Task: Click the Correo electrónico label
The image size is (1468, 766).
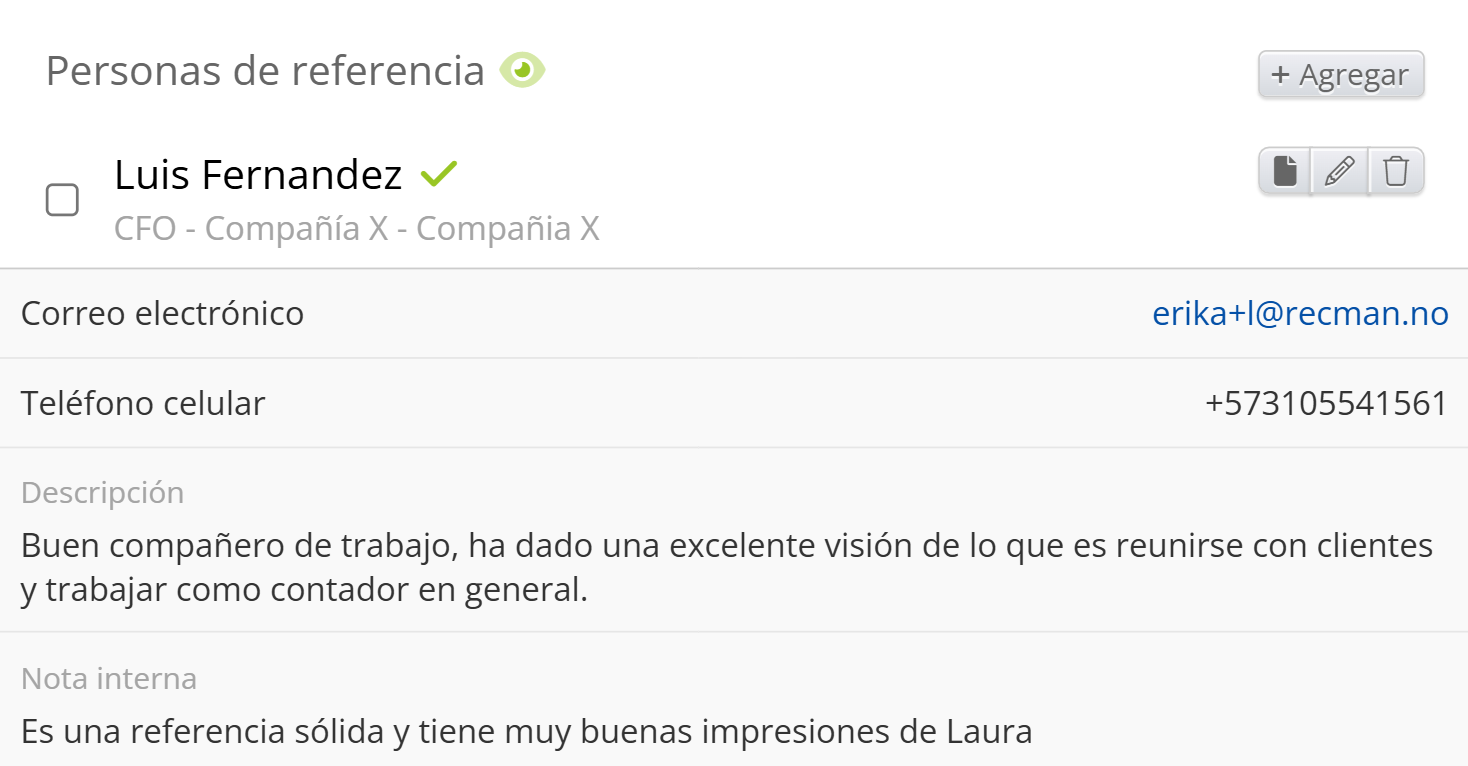Action: (162, 314)
